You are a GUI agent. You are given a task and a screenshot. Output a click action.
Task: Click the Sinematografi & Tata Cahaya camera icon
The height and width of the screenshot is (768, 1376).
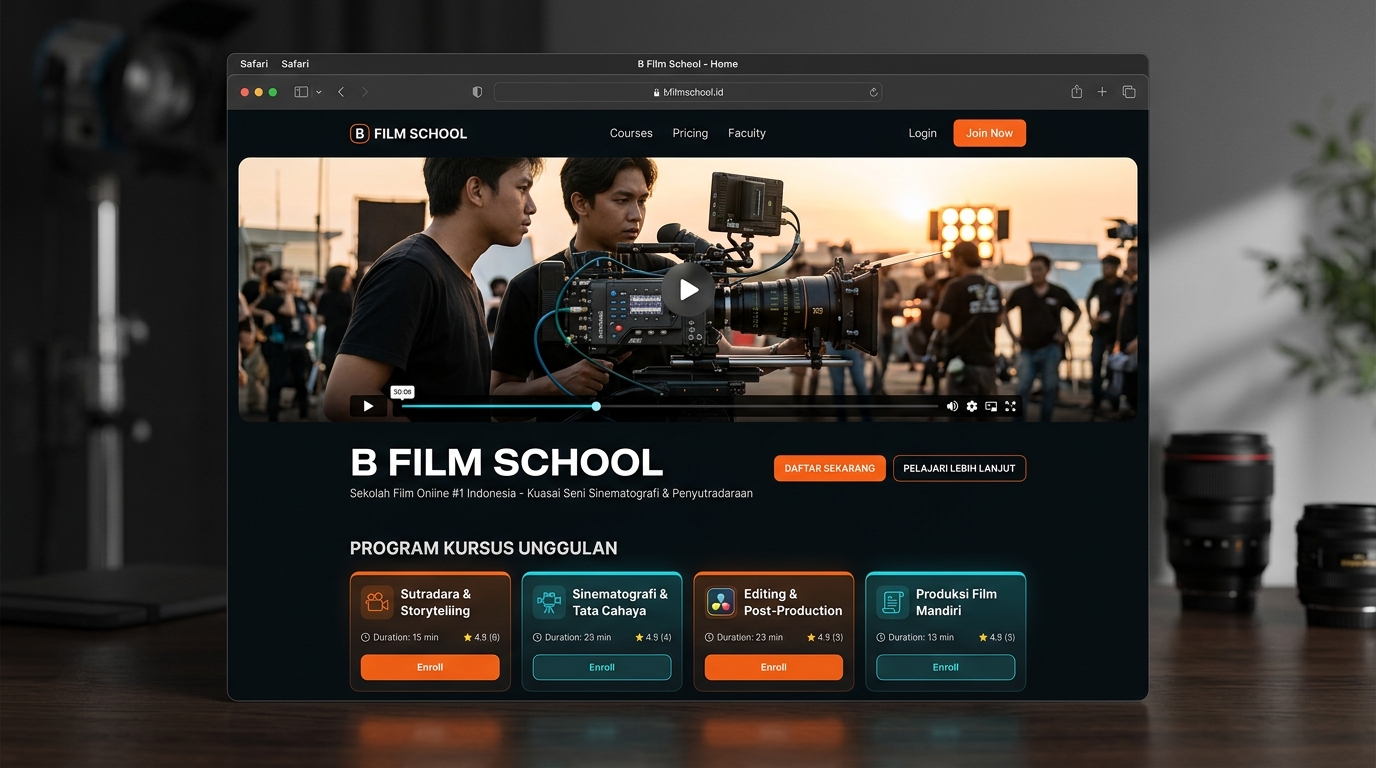pyautogui.click(x=549, y=602)
